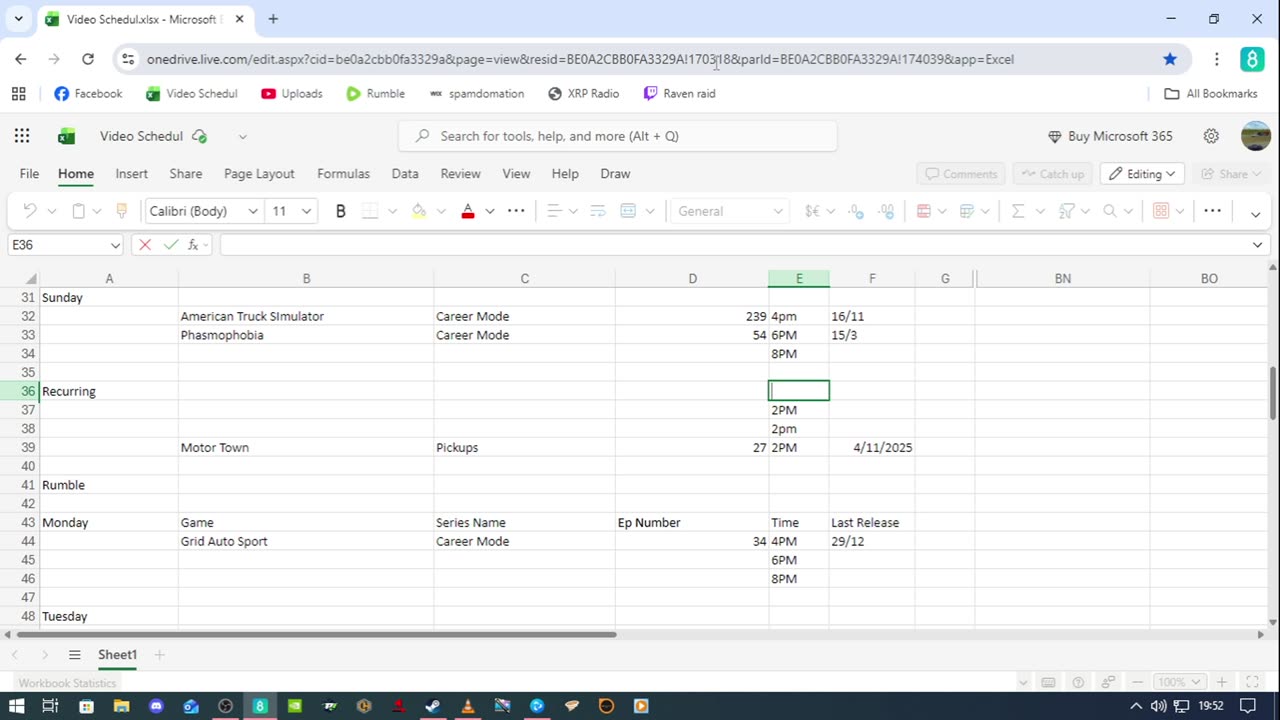The image size is (1280, 720).
Task: Click the Decrease Decimal icon
Action: (x=856, y=211)
